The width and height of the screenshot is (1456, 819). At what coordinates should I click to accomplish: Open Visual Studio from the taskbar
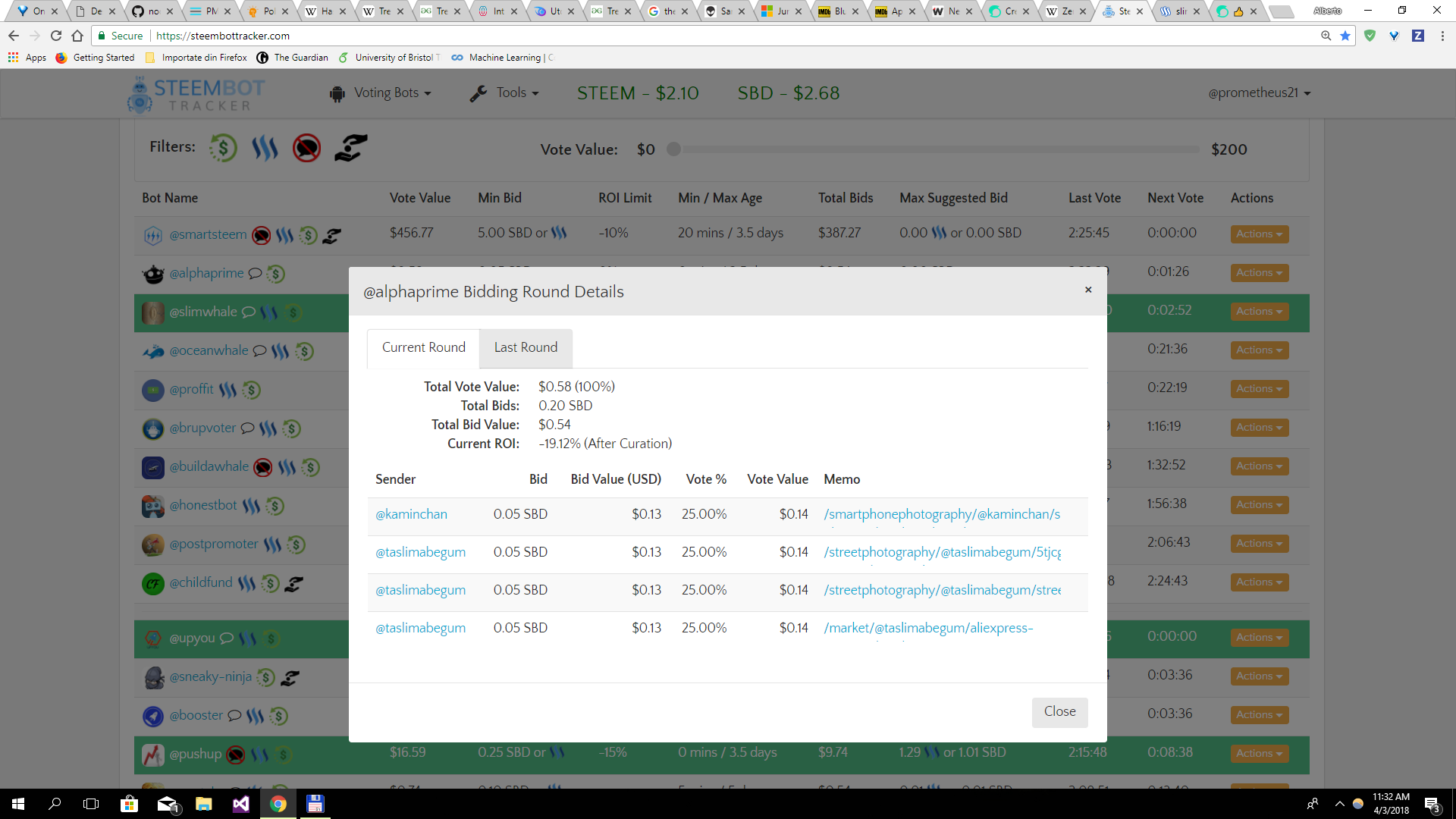pos(241,804)
